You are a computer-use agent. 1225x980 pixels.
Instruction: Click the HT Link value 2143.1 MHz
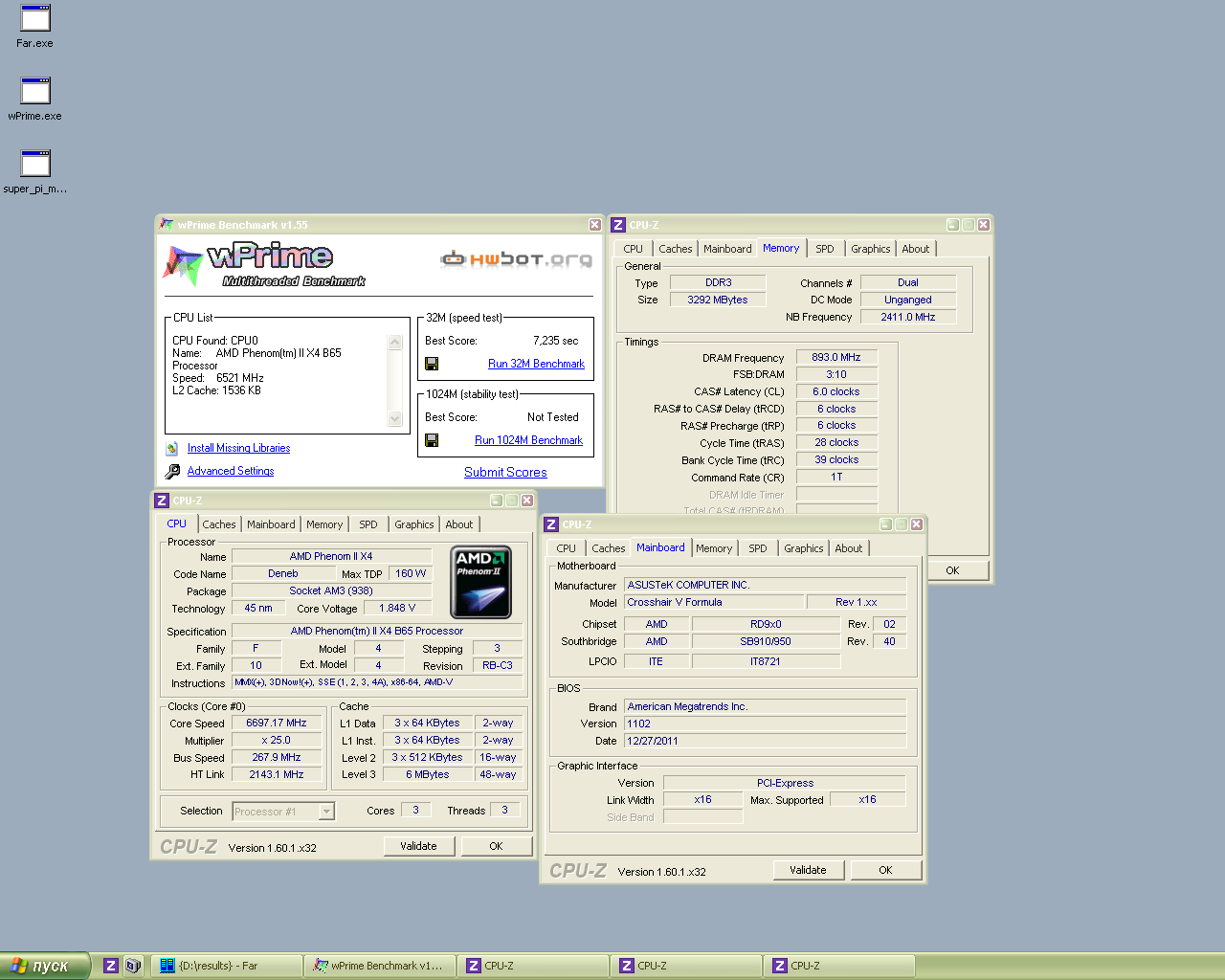pos(277,774)
